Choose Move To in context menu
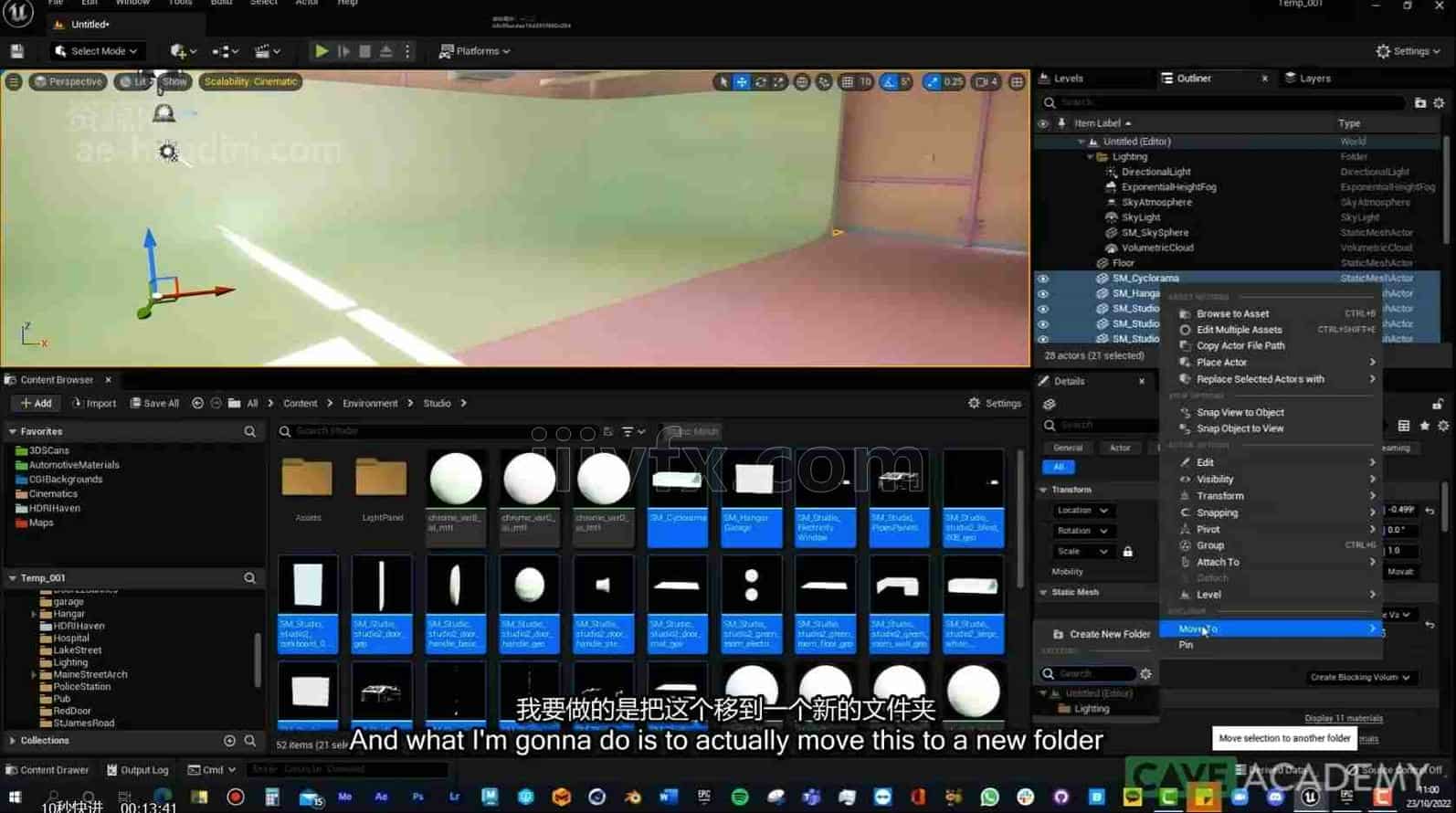The width and height of the screenshot is (1456, 813). (1270, 629)
